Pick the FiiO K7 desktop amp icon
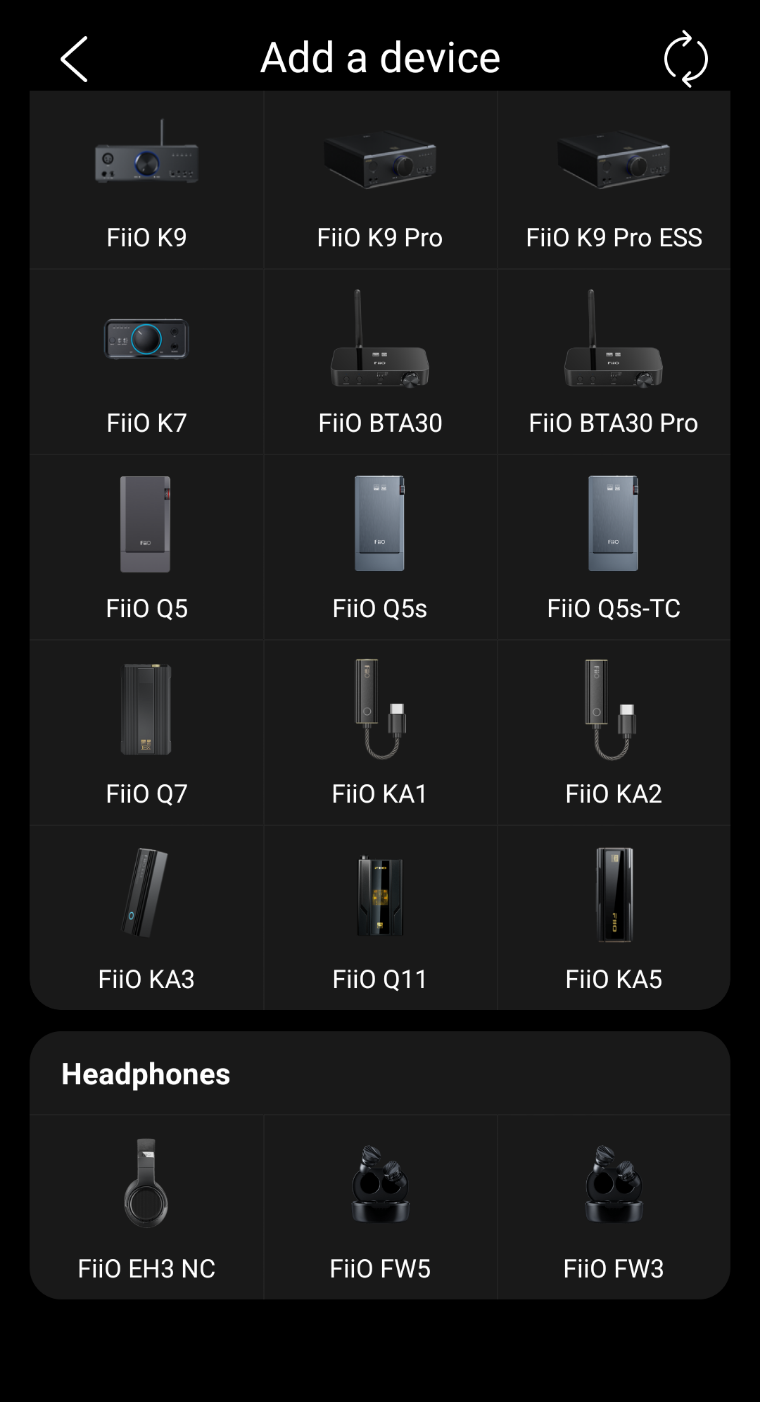Viewport: 760px width, 1402px height. point(146,340)
